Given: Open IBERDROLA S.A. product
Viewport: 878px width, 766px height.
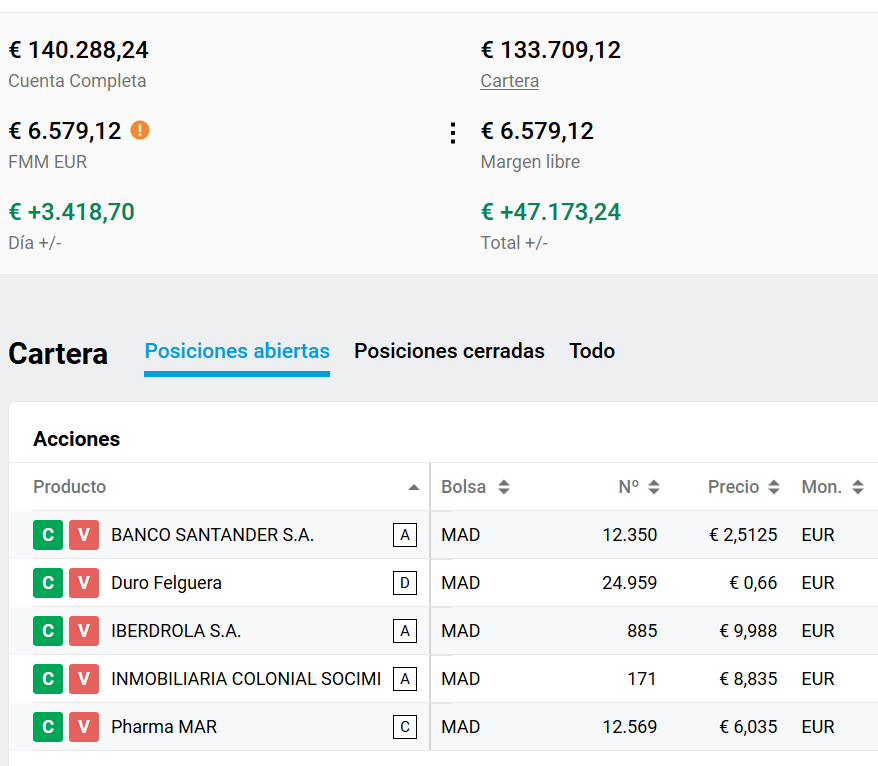Looking at the screenshot, I should (x=176, y=631).
